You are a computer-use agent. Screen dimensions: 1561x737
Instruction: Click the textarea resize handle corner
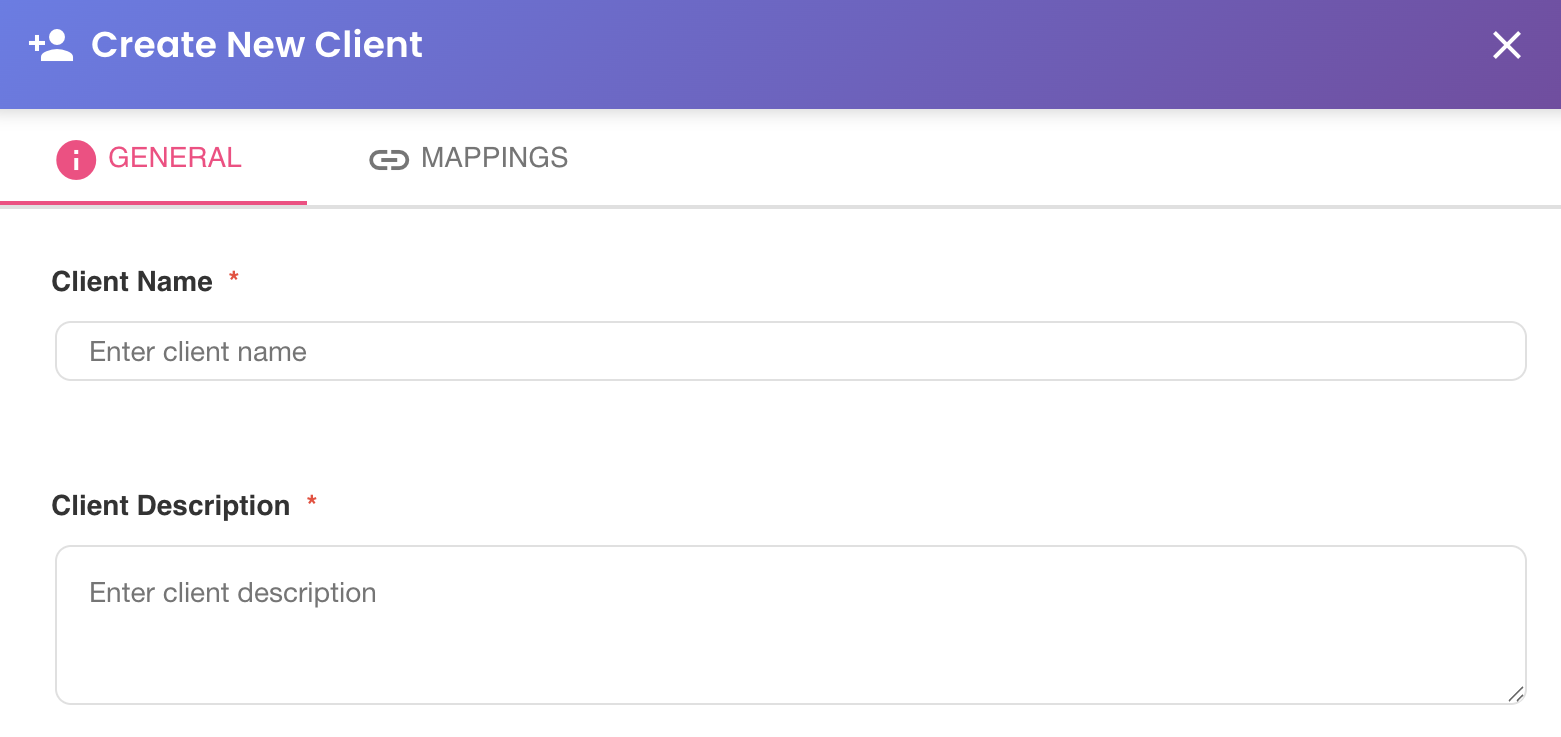[1515, 693]
